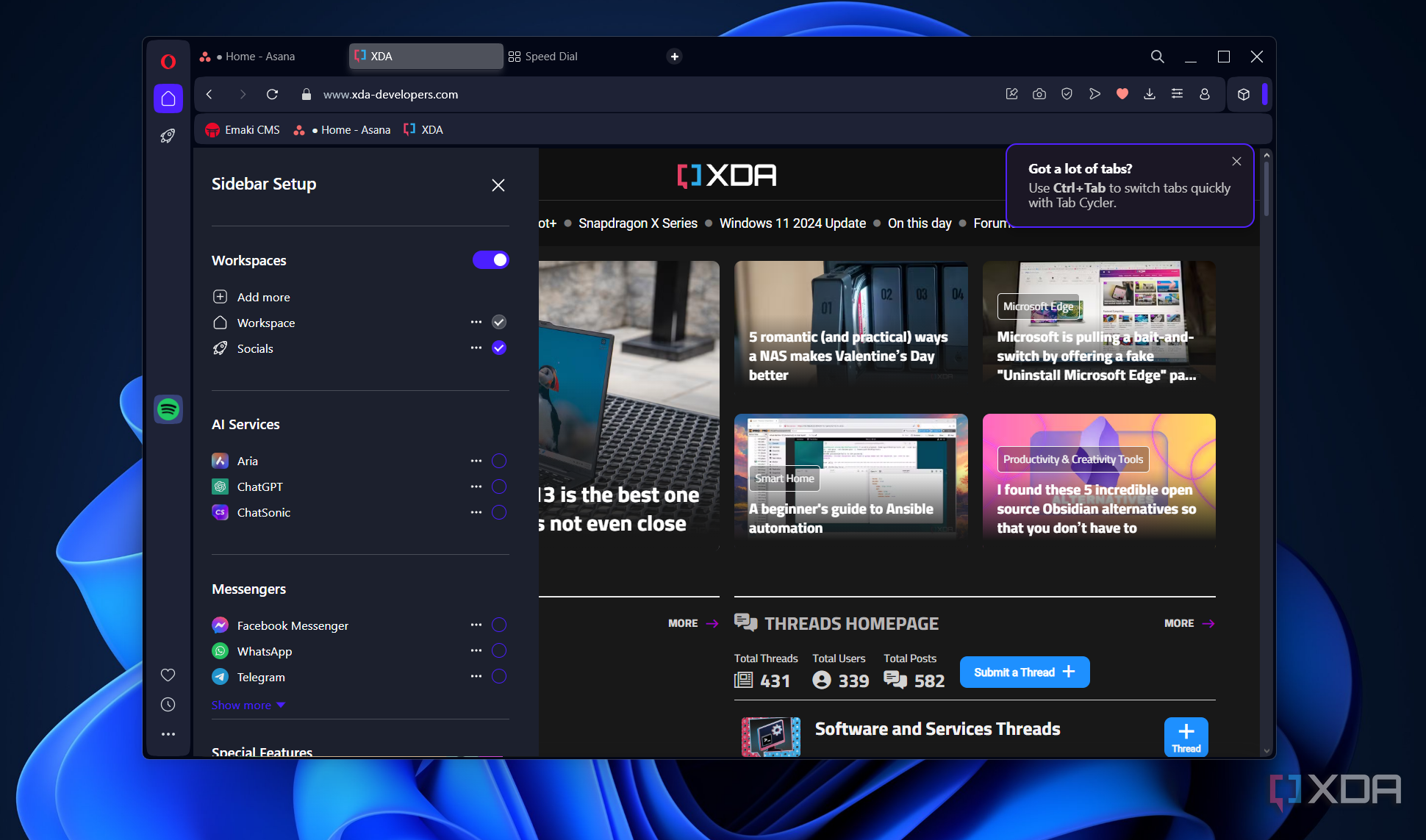Uncheck the Socials workspace checkbox
Viewport: 1426px width, 840px height.
tap(499, 348)
